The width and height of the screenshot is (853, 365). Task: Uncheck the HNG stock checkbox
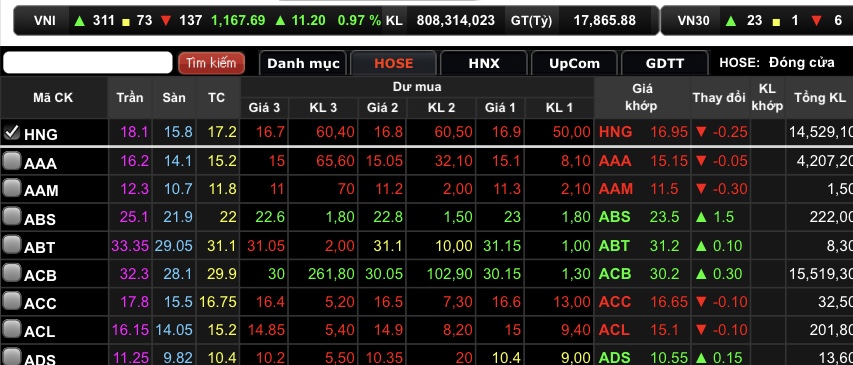(x=11, y=132)
